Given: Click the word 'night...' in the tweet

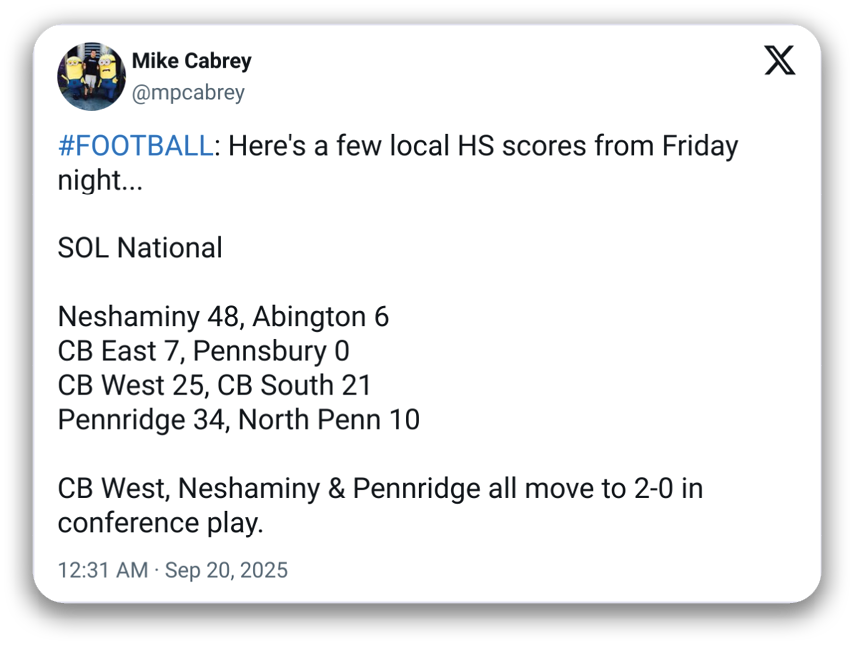Looking at the screenshot, I should [99, 180].
